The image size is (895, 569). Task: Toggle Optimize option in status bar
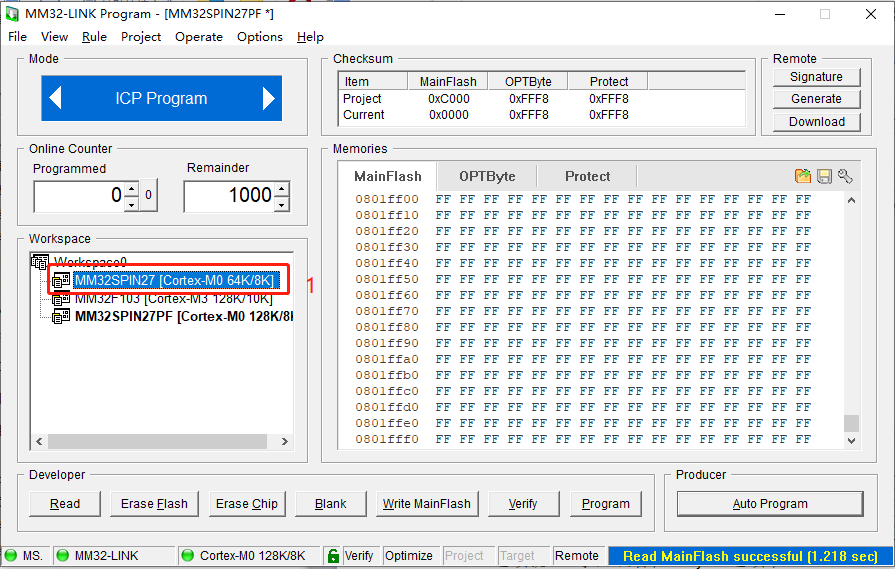pos(409,555)
